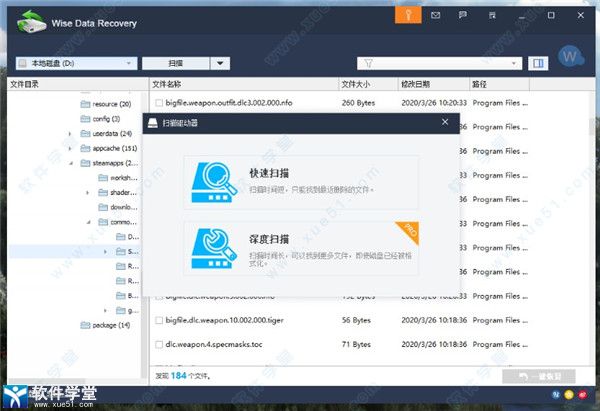
Task: Click the config (3) folder icon
Action: [85, 119]
